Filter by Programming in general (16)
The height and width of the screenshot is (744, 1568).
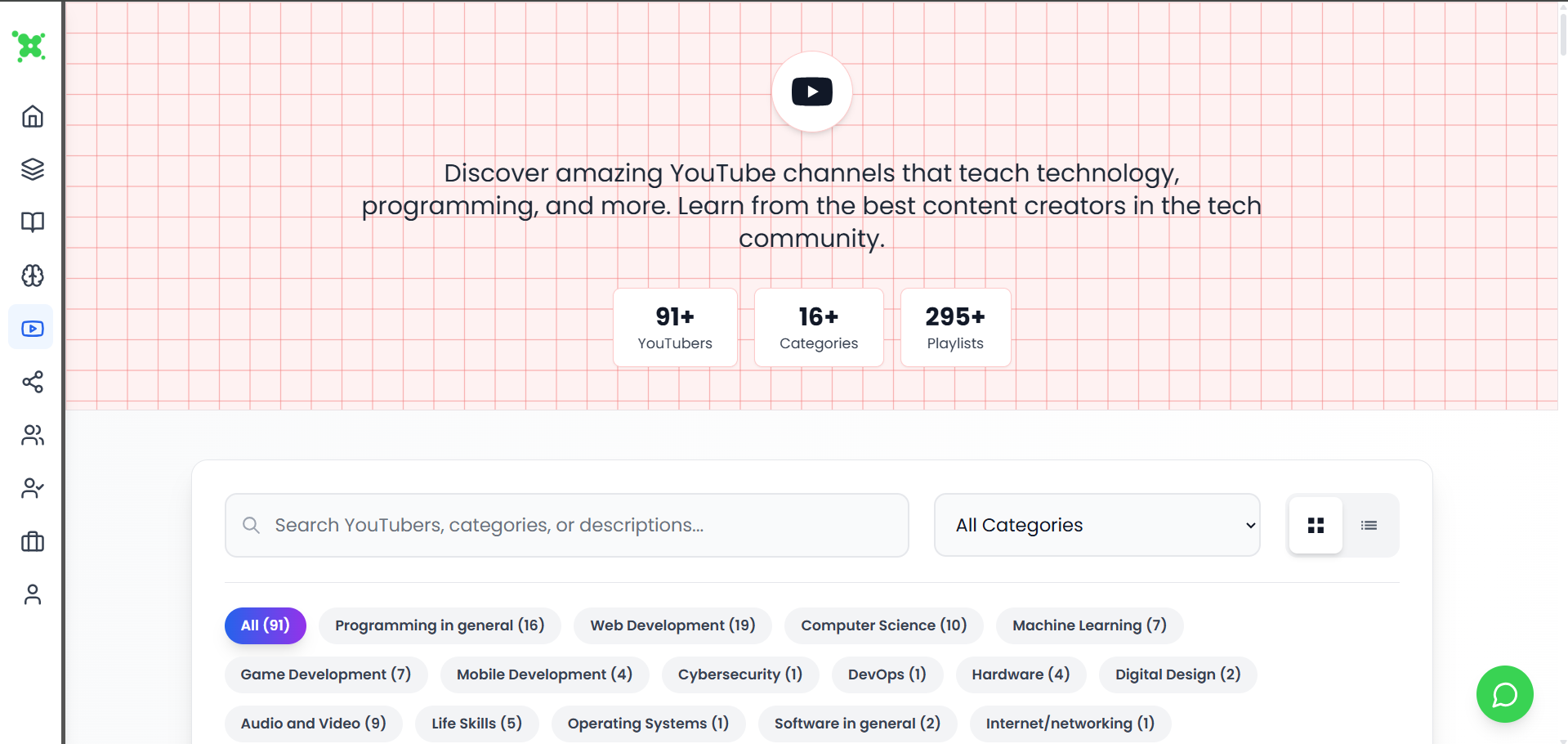(440, 625)
